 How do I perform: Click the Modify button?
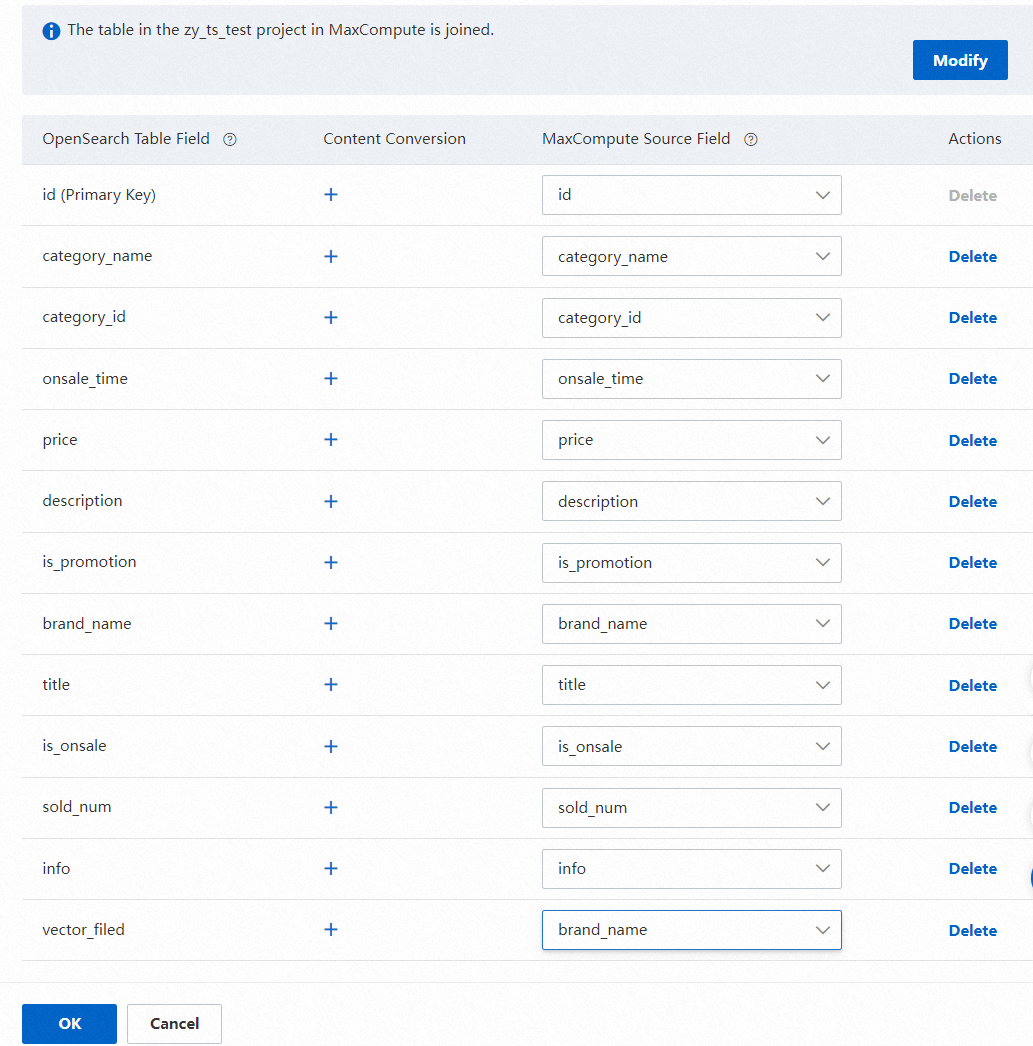click(x=960, y=61)
